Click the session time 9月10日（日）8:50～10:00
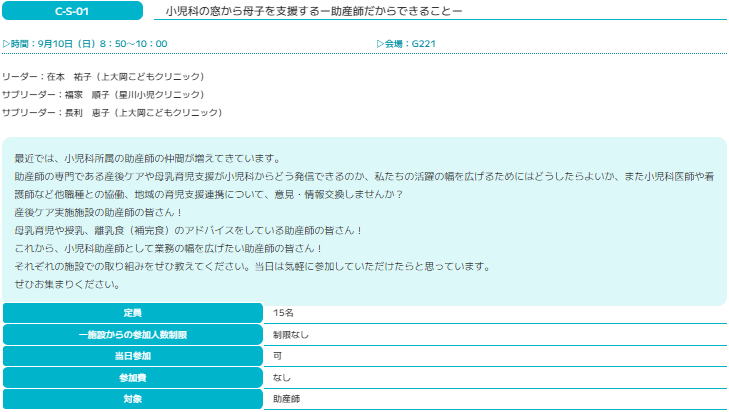This screenshot has height=412, width=729. [108, 44]
